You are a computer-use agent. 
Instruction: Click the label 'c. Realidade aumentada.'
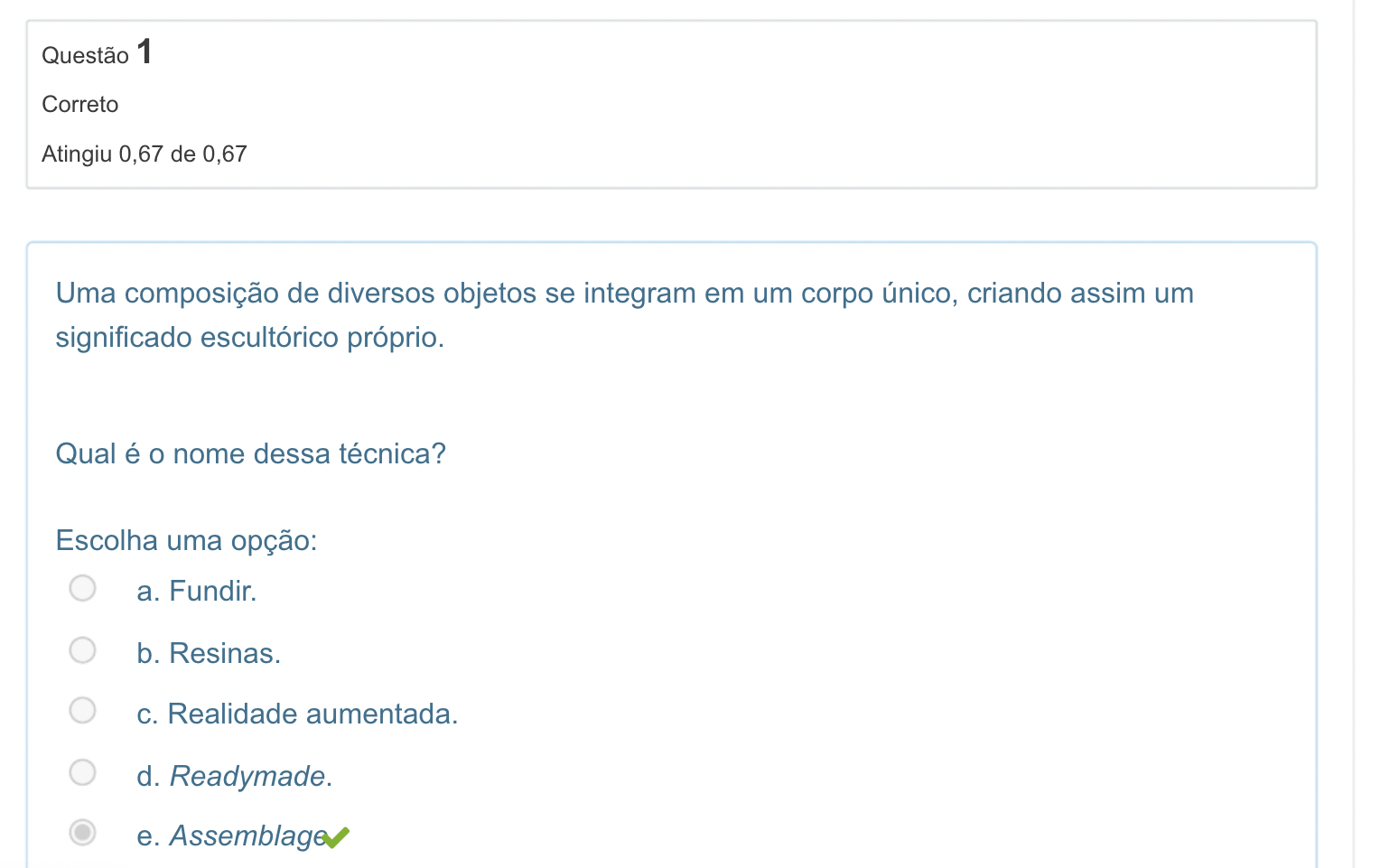coord(297,714)
